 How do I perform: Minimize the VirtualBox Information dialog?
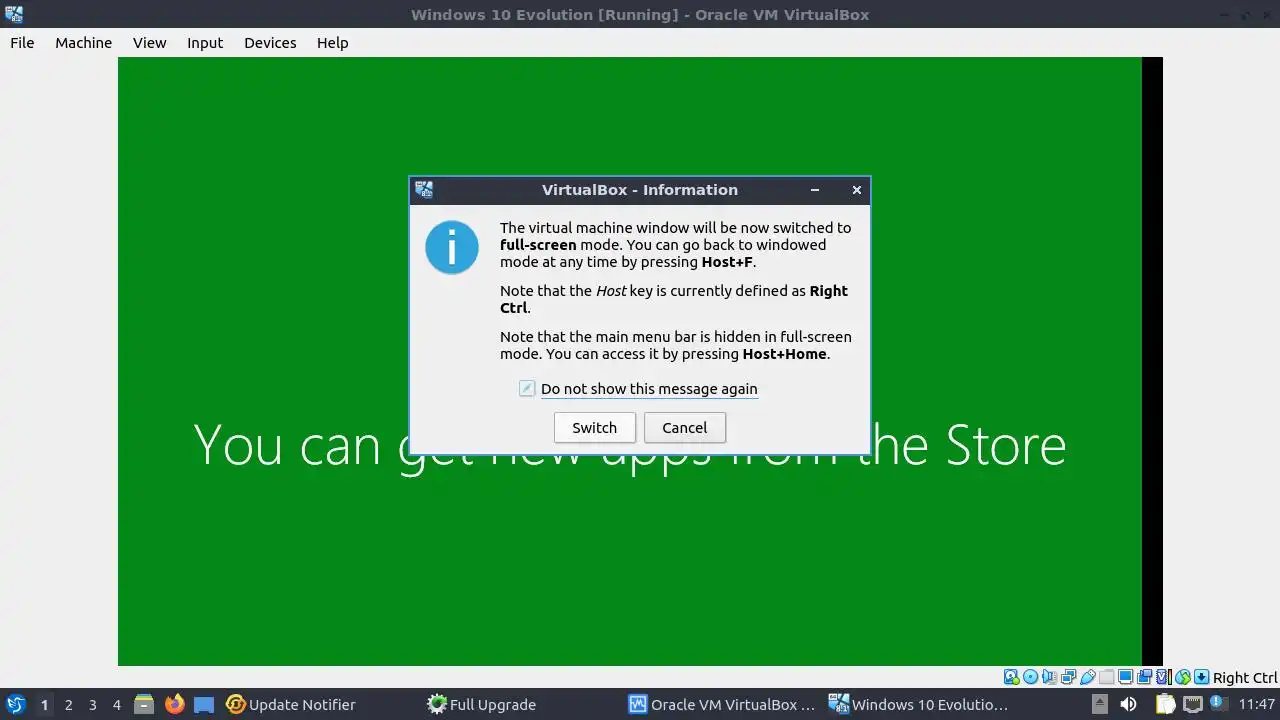tap(815, 190)
